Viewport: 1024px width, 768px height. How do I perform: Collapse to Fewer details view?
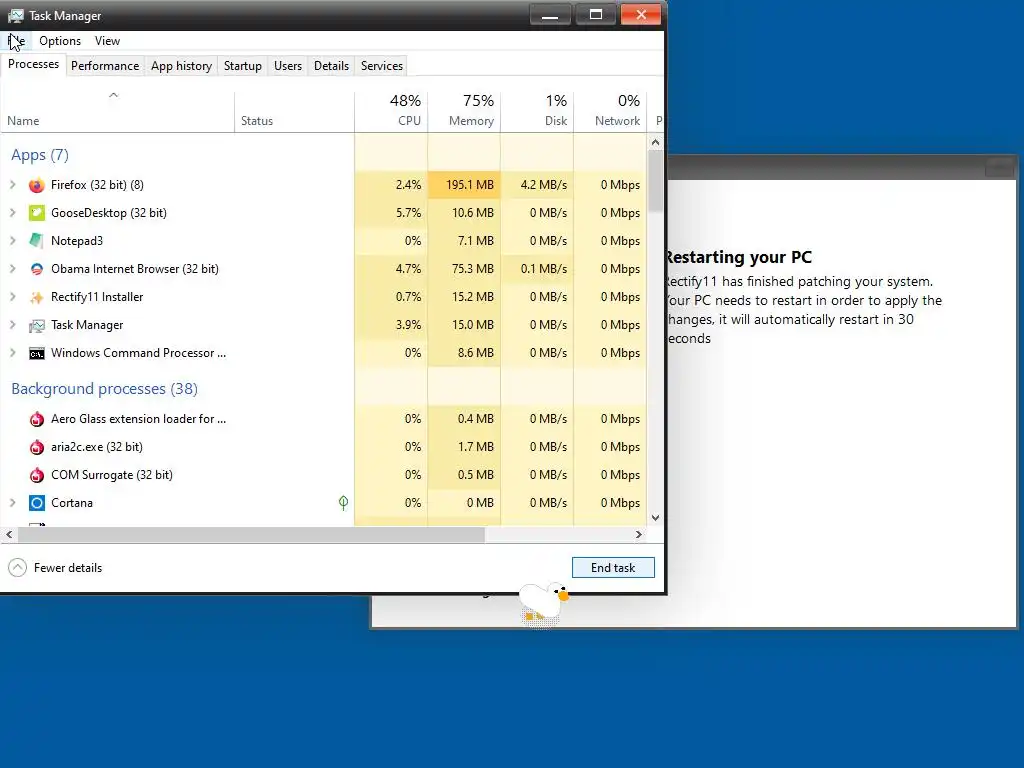pyautogui.click(x=55, y=568)
